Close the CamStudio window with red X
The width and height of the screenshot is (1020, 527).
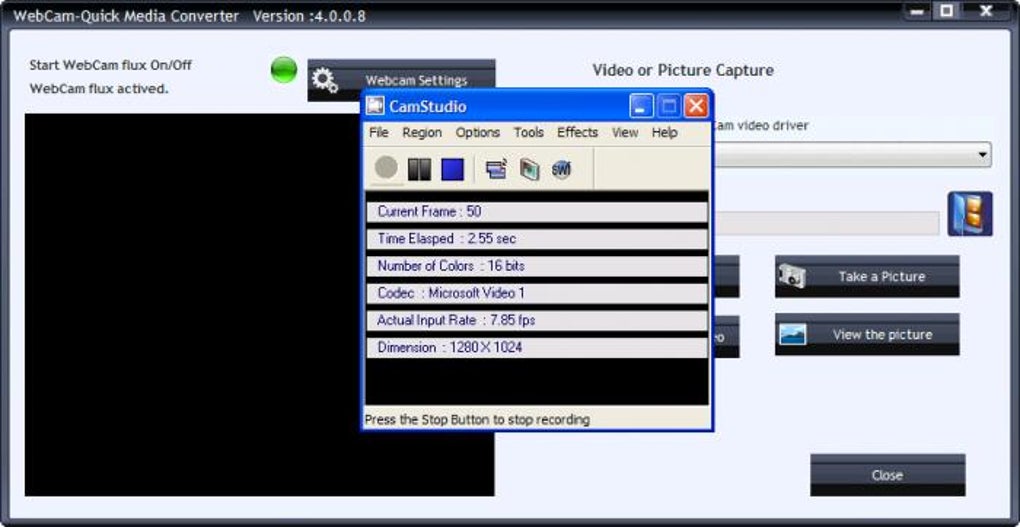pyautogui.click(x=696, y=106)
